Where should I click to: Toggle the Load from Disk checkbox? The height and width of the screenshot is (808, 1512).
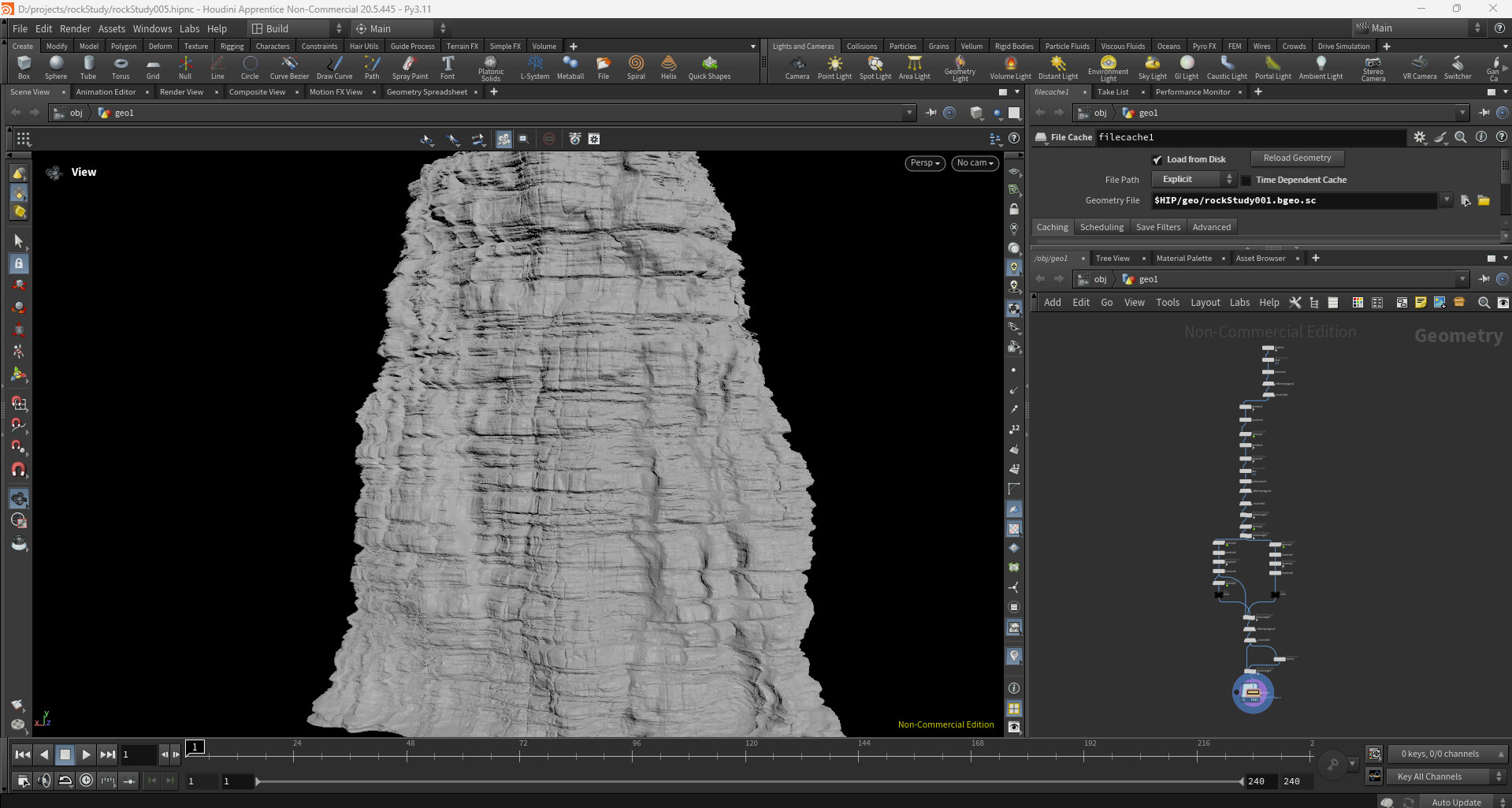point(1157,158)
